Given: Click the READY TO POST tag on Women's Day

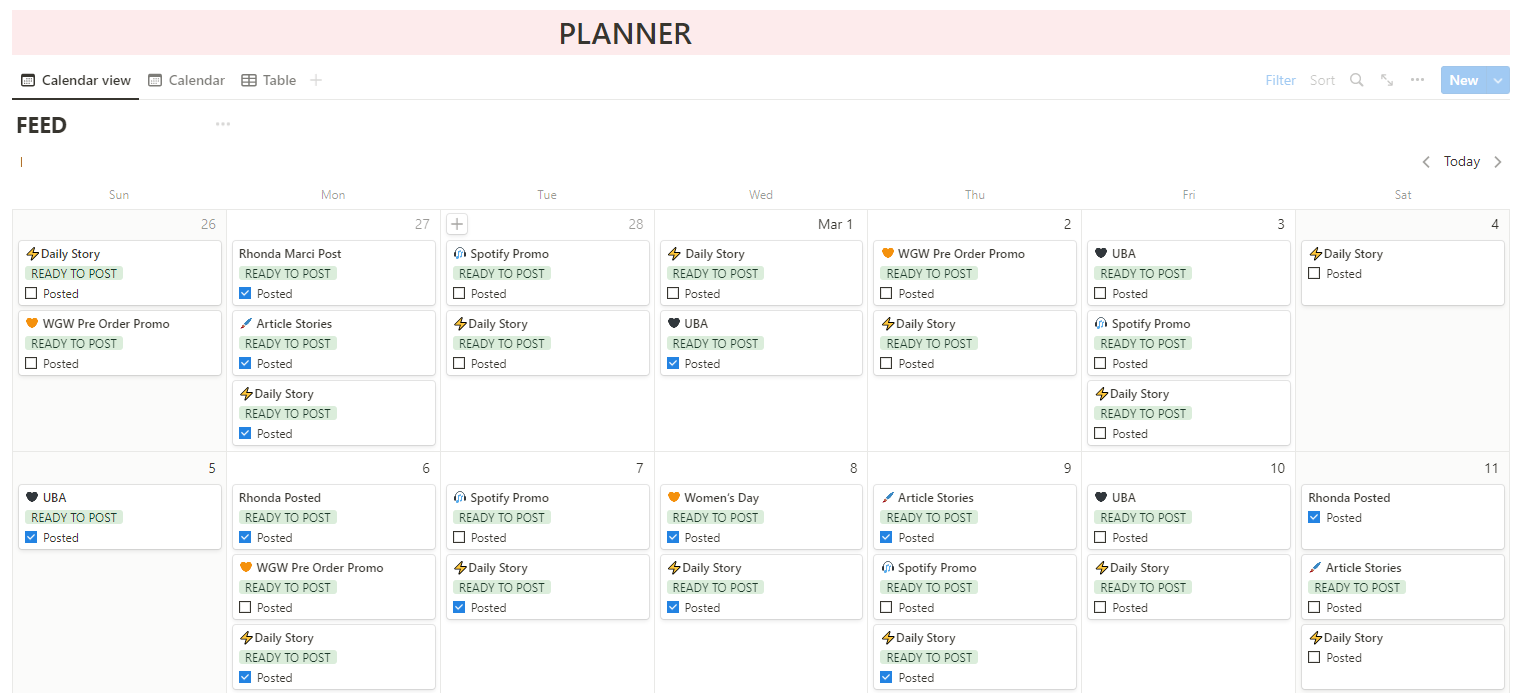Looking at the screenshot, I should click(x=715, y=518).
